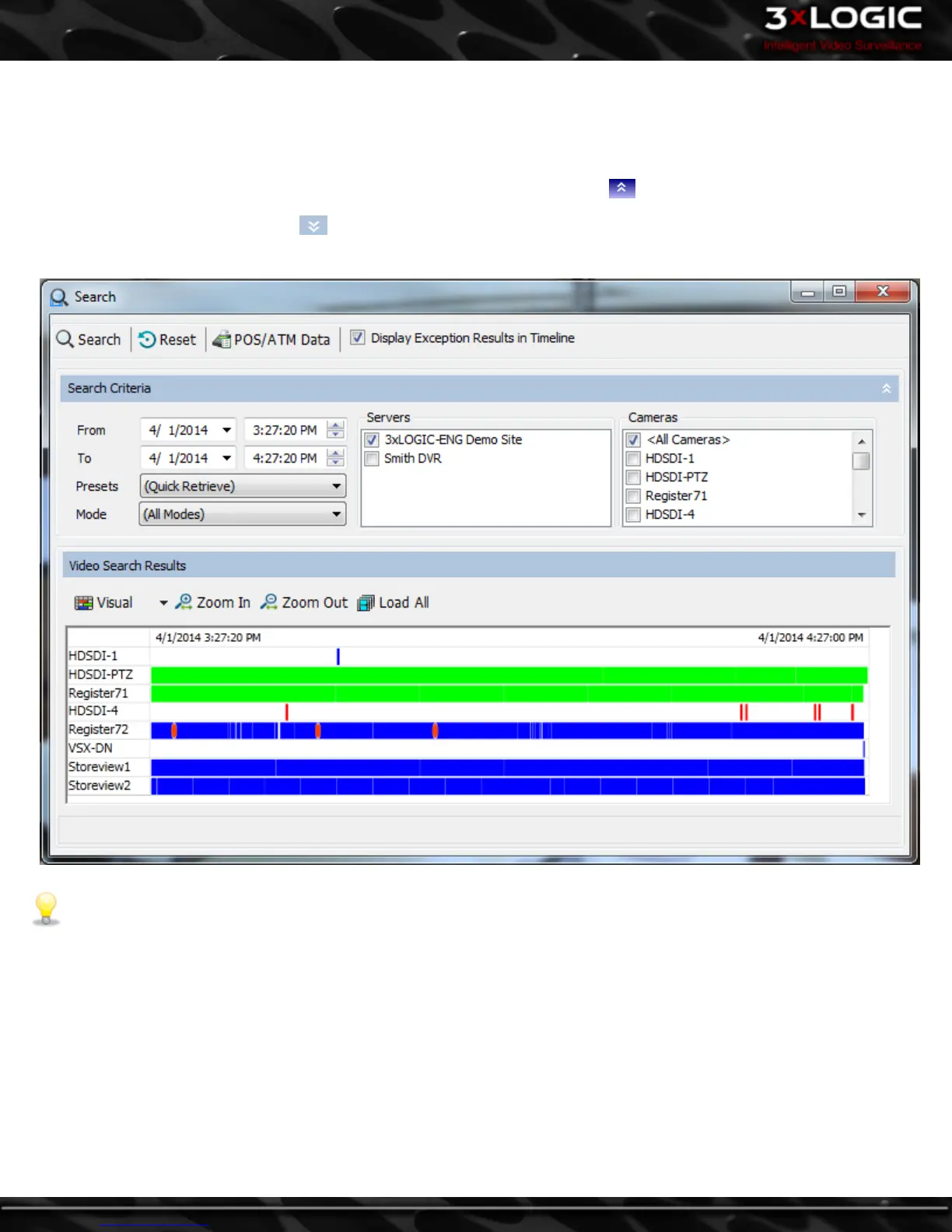Viewport: 952px width, 1232px height.
Task: Click the dark blue double-chevron up icon above the window
Action: click(622, 188)
